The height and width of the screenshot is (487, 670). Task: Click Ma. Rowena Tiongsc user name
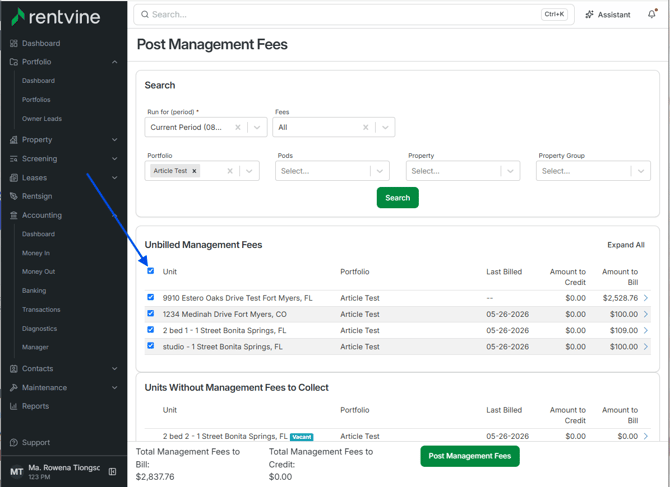pyautogui.click(x=64, y=468)
